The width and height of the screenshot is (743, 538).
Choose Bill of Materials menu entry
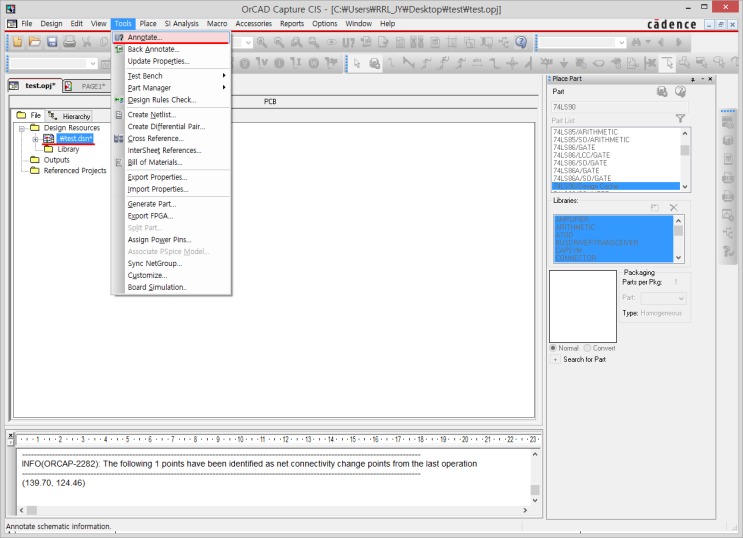tap(171, 162)
